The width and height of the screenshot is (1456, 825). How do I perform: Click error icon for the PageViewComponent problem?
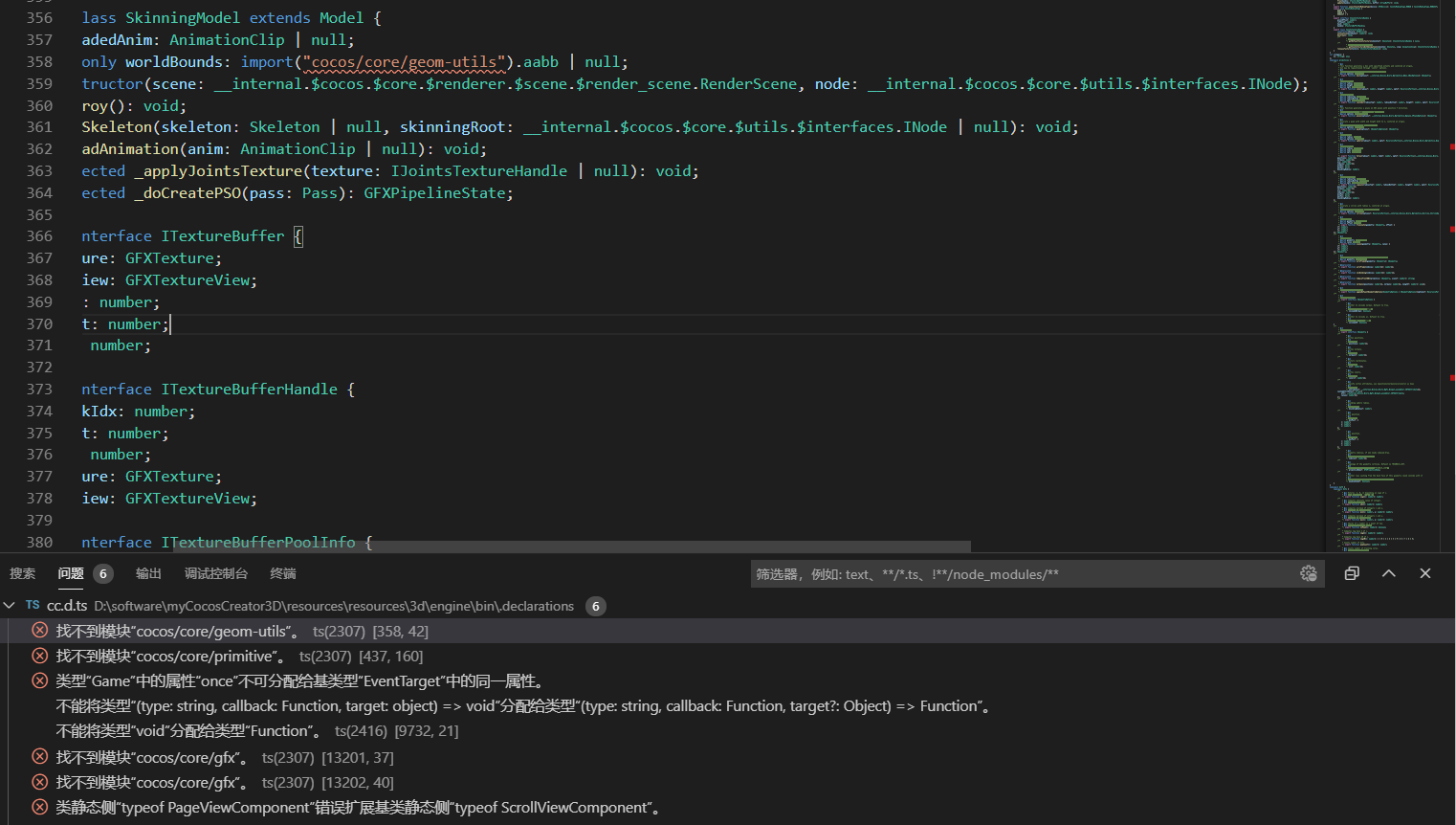click(x=40, y=807)
